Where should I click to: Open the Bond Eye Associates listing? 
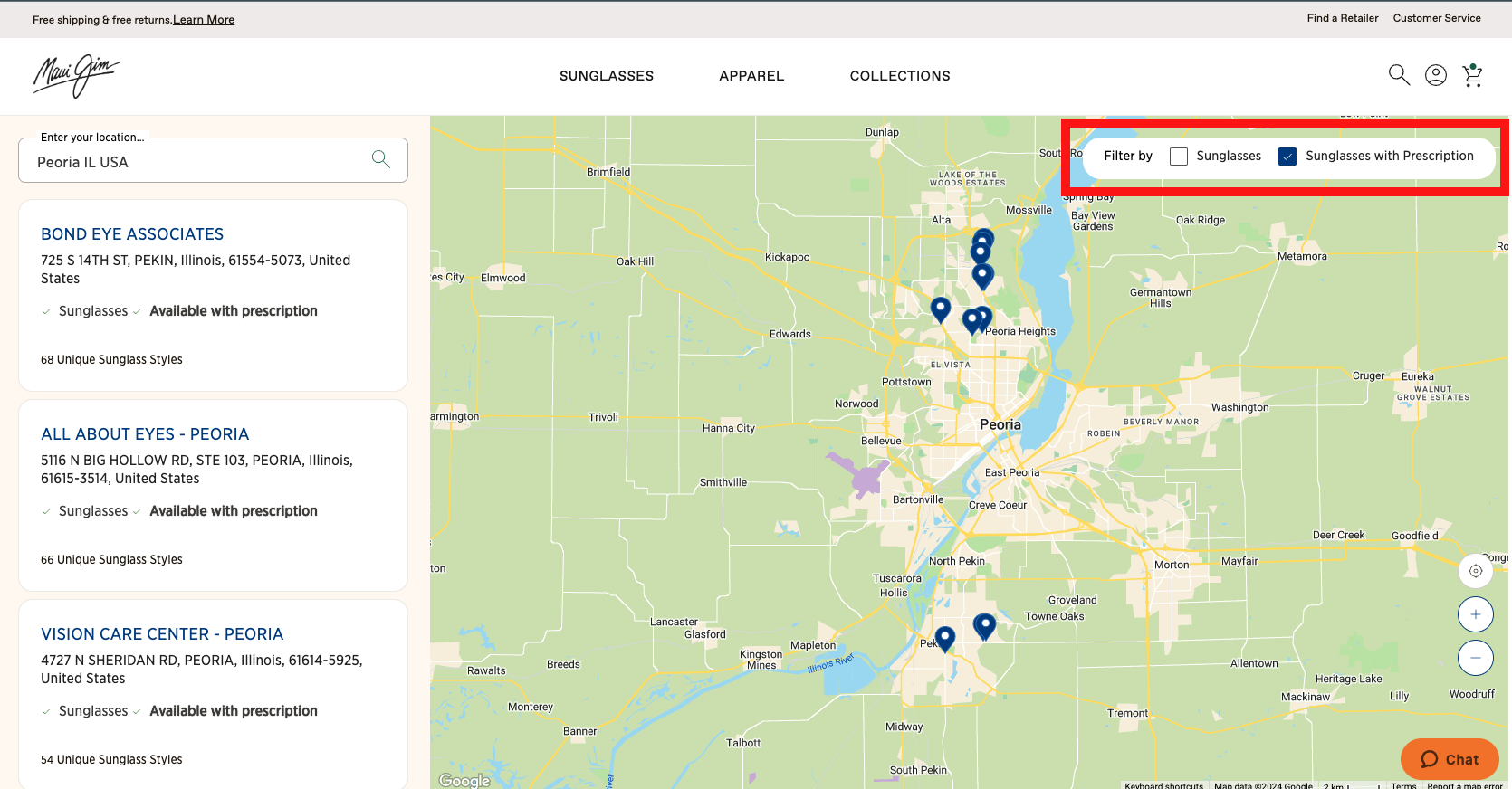coord(132,234)
